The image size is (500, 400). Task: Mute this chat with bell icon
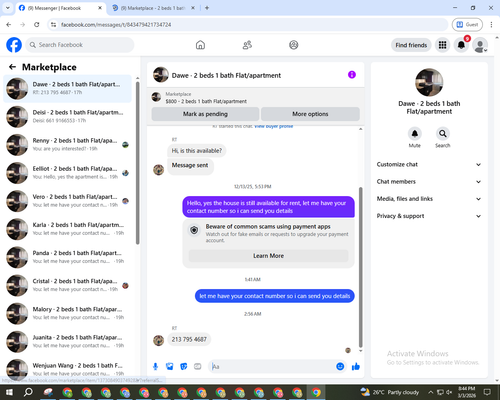tap(414, 134)
